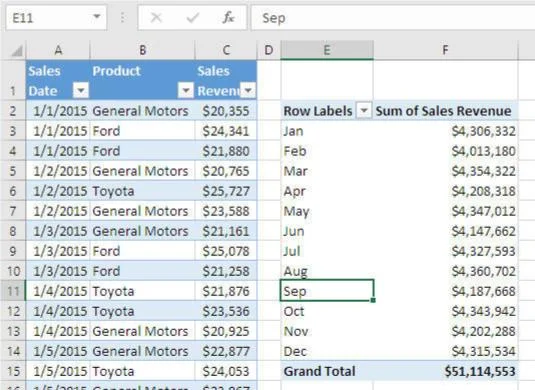Click the $23,536 revenue cell
Viewport: 535px width, 390px height.
(x=226, y=311)
